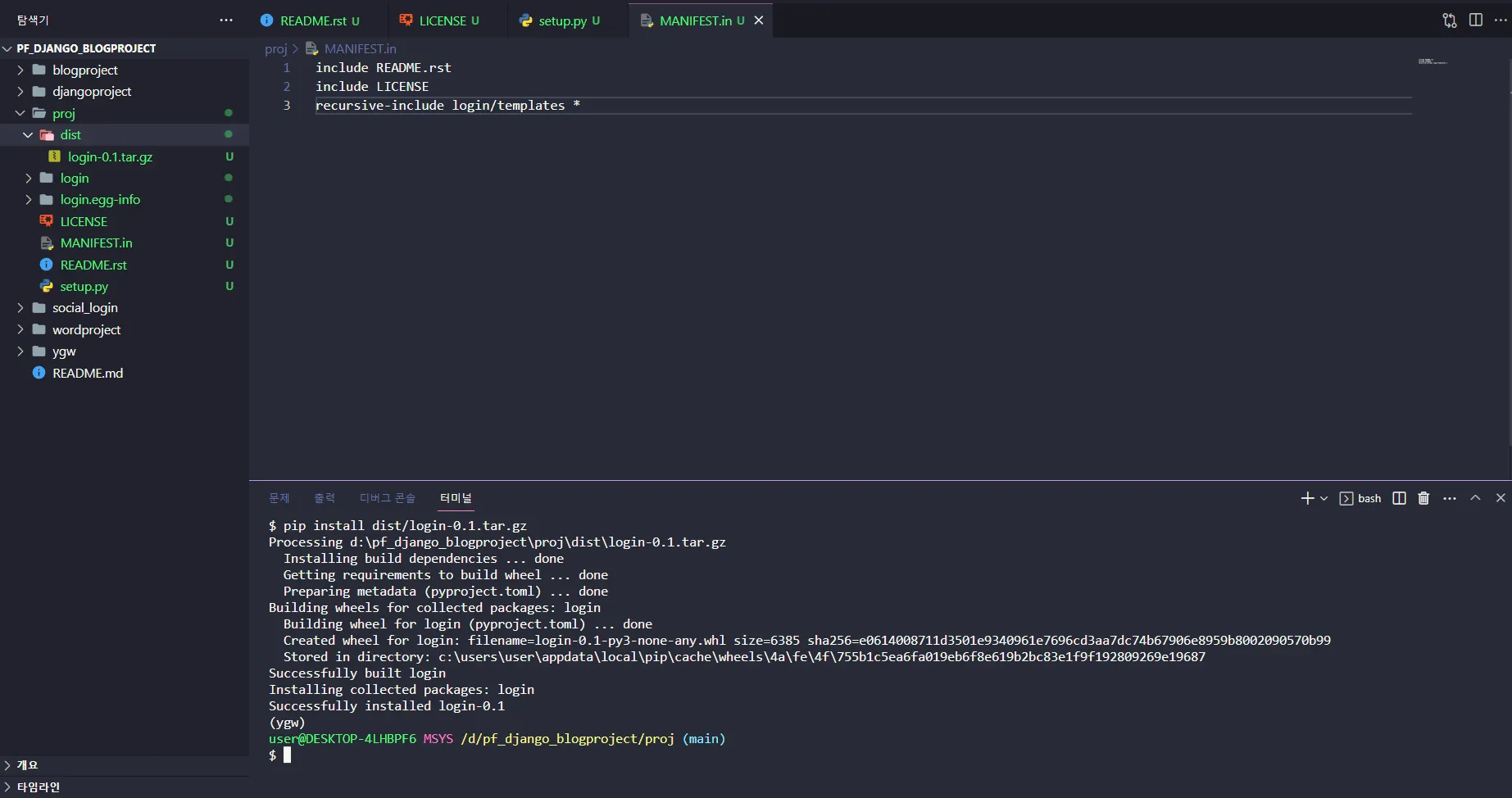Open terminal panel more actions ellipsis
The width and height of the screenshot is (1512, 798).
click(x=1449, y=498)
